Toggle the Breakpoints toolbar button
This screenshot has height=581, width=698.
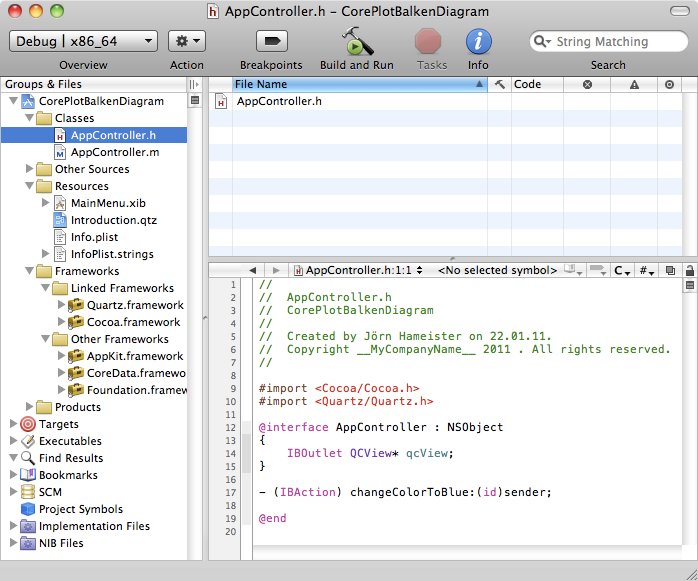pos(271,42)
